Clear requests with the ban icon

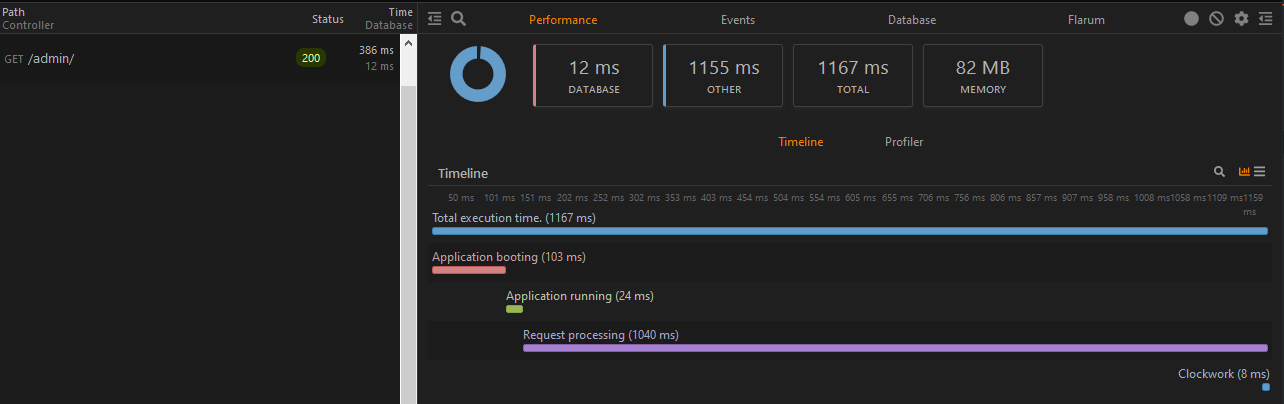(1216, 19)
